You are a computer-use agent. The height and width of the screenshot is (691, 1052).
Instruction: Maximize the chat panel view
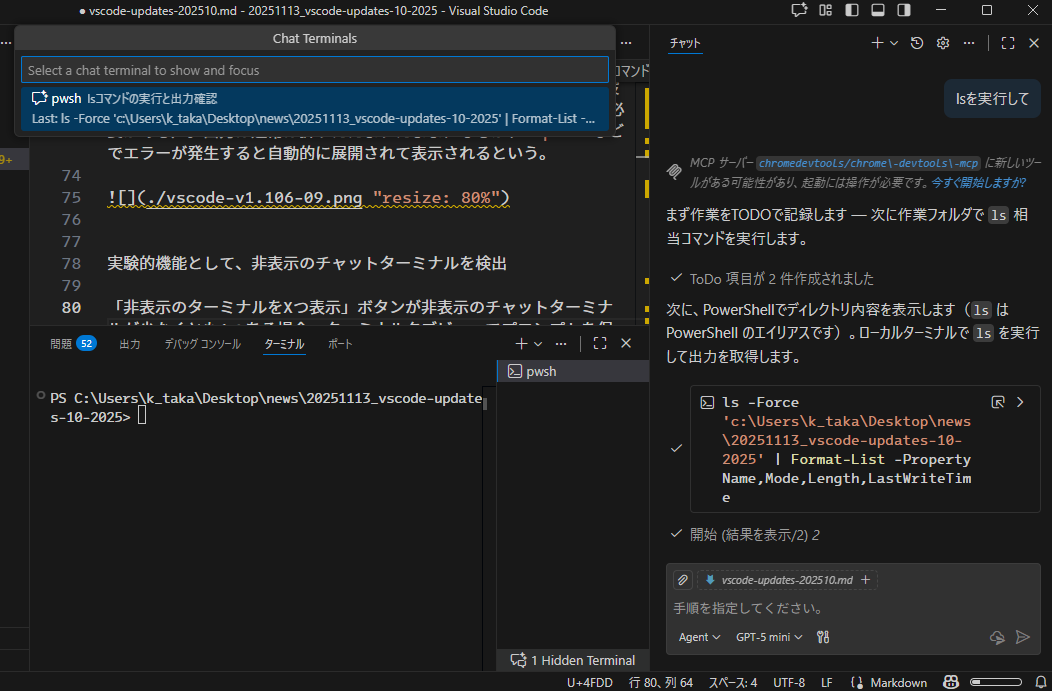pyautogui.click(x=1008, y=43)
